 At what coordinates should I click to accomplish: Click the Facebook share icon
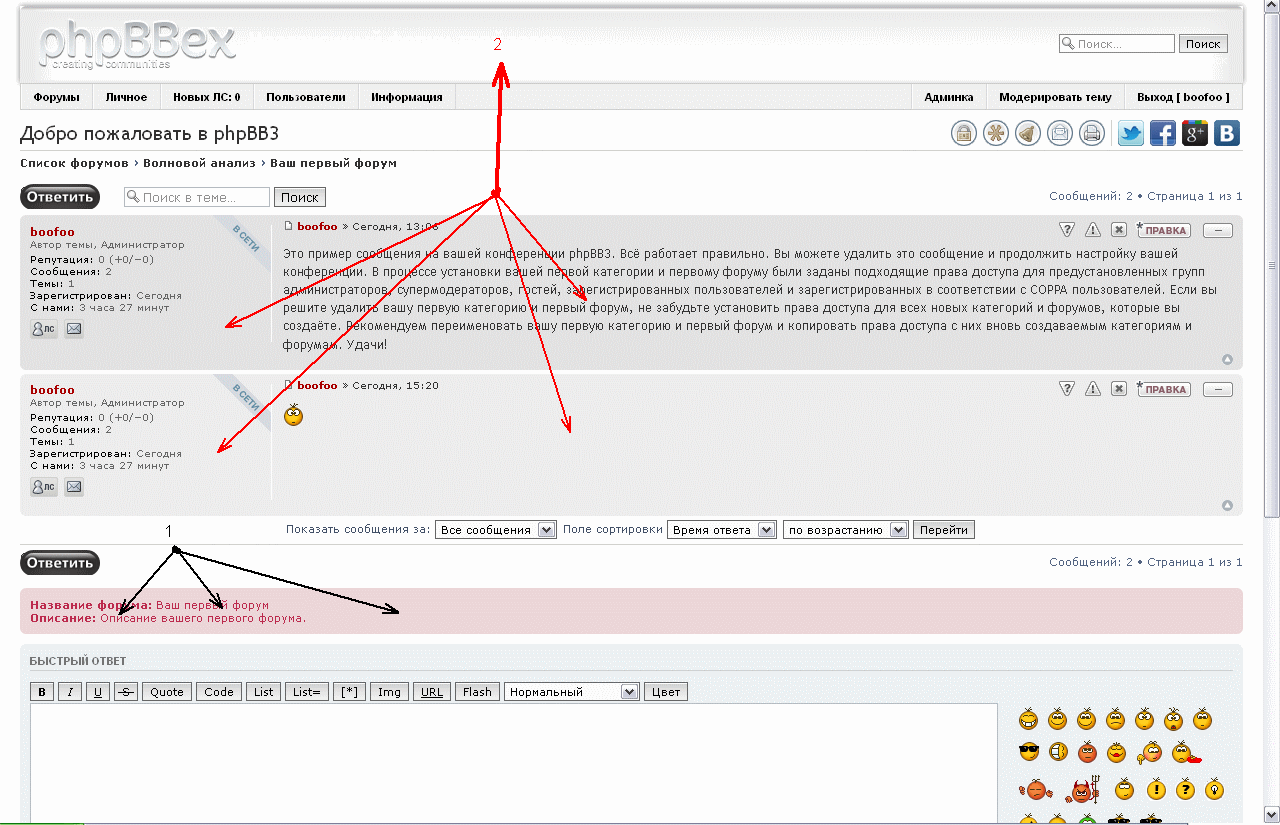pyautogui.click(x=1163, y=134)
